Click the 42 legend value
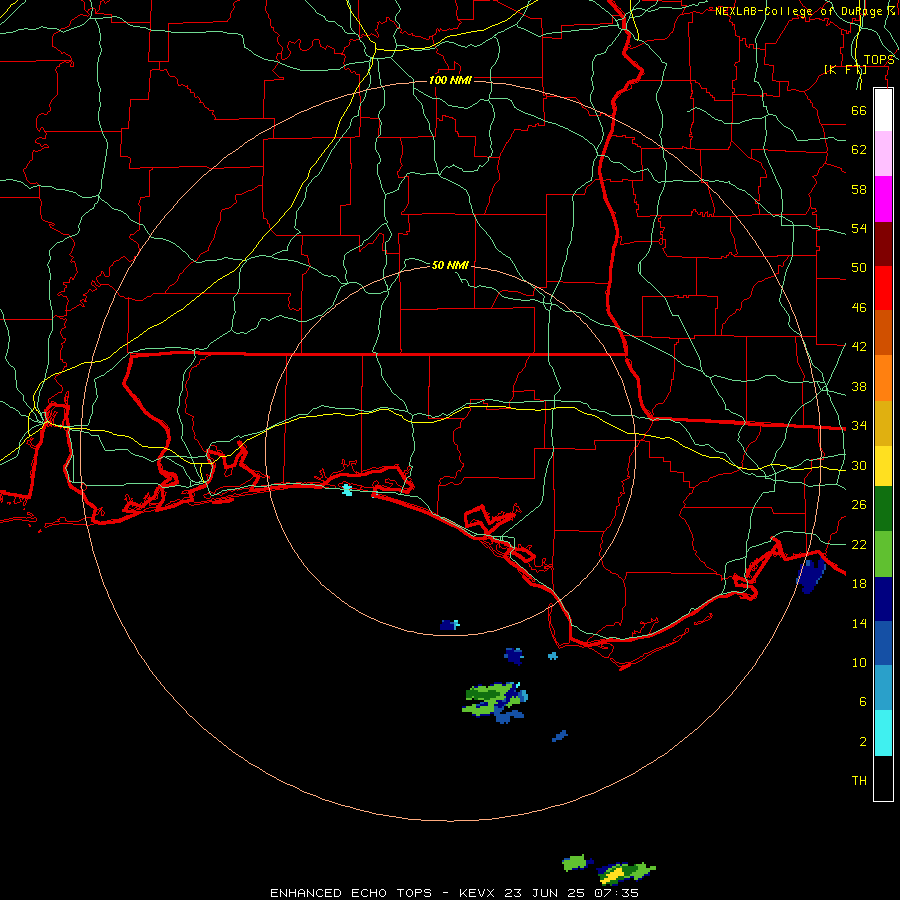 (859, 346)
